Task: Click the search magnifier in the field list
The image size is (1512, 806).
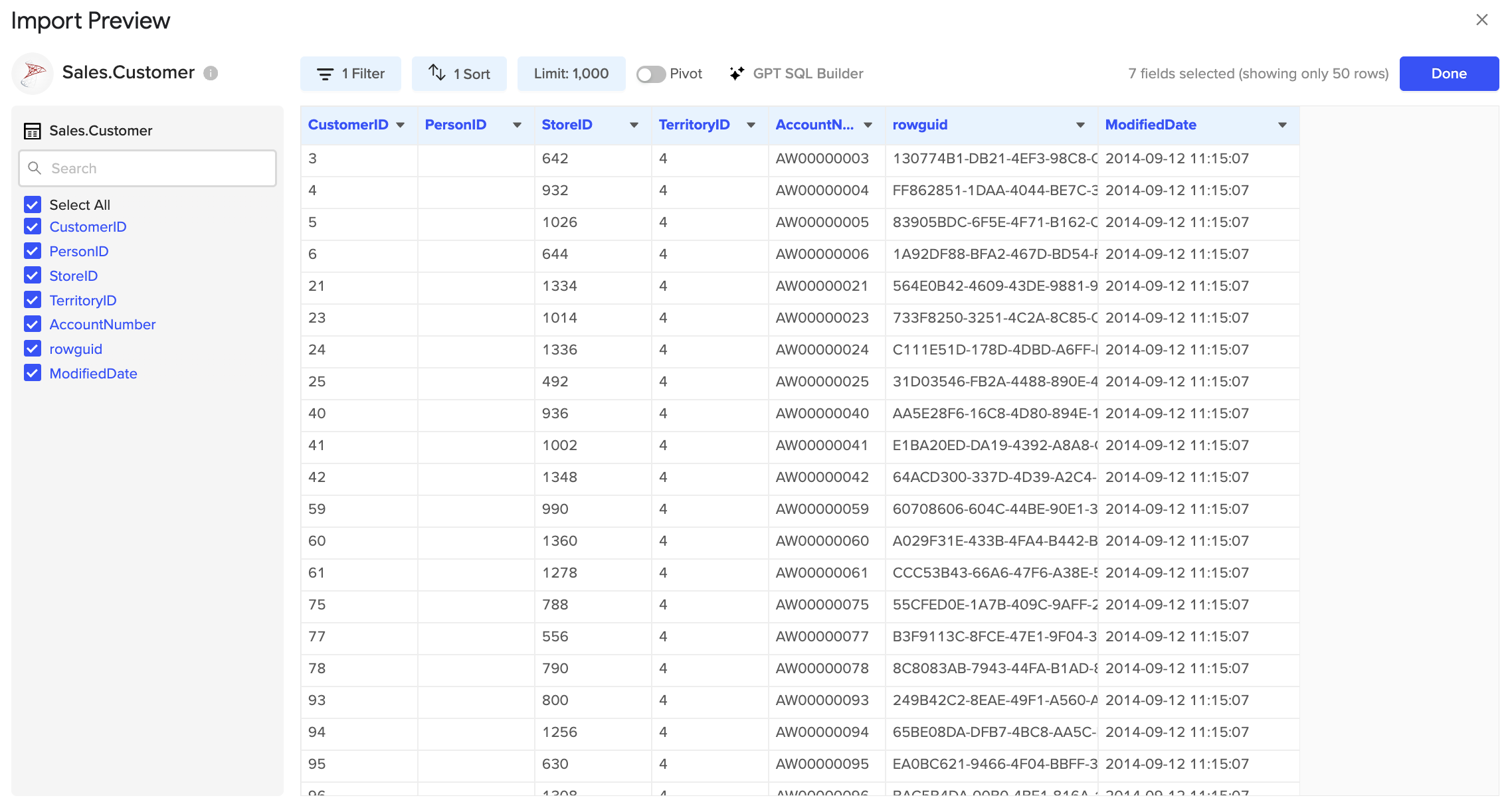Action: [35, 168]
